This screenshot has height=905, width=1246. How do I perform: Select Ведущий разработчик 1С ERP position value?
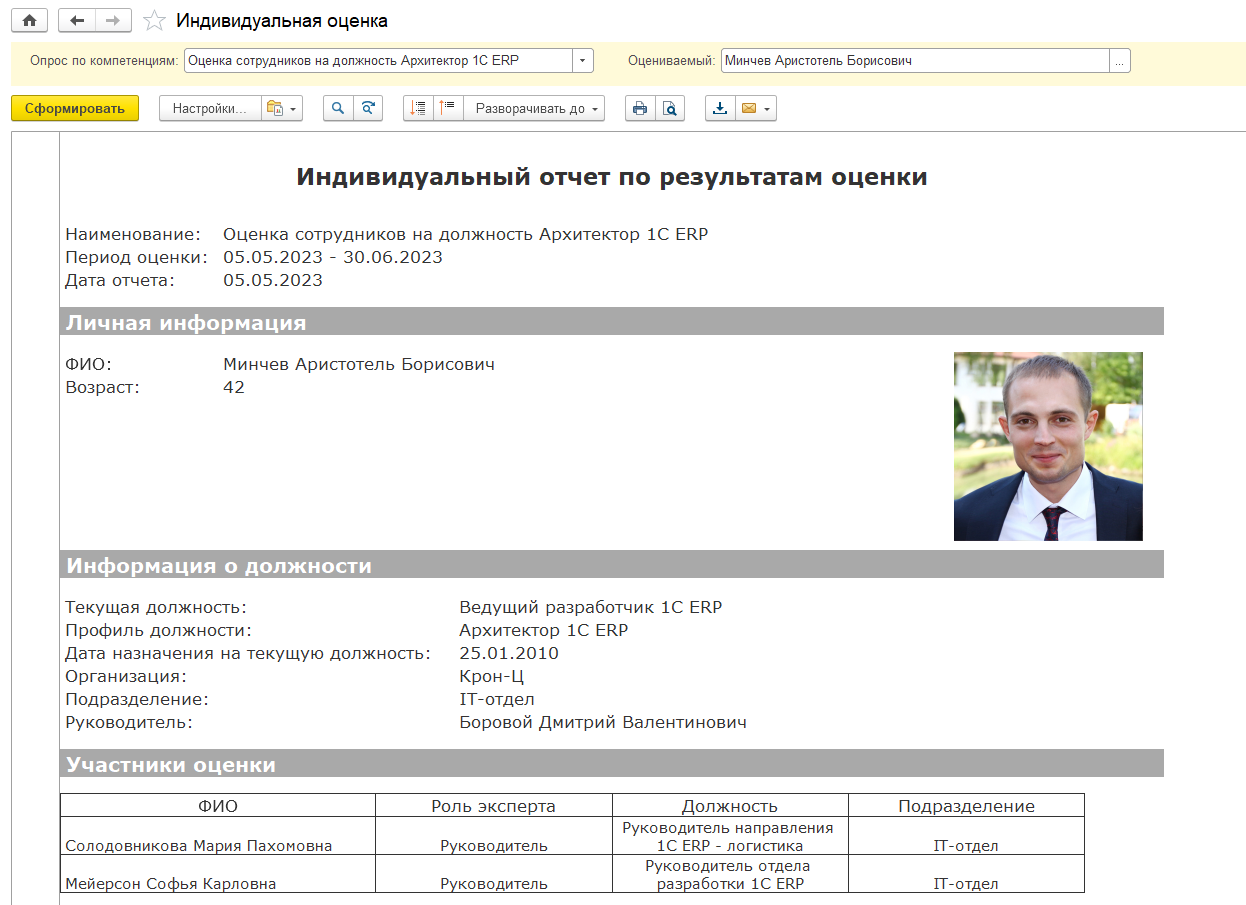pyautogui.click(x=590, y=607)
